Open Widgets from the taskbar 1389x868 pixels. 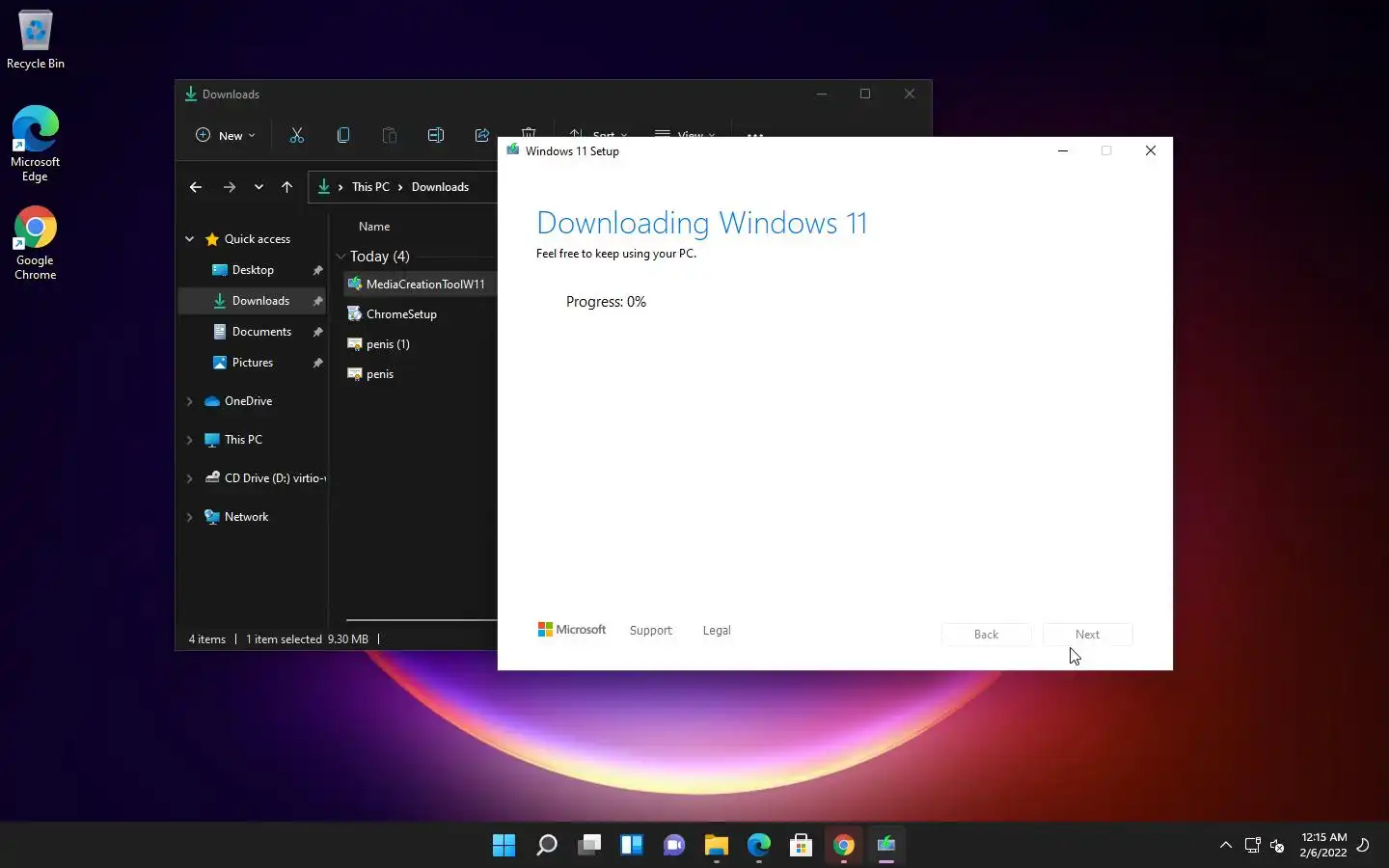631,846
